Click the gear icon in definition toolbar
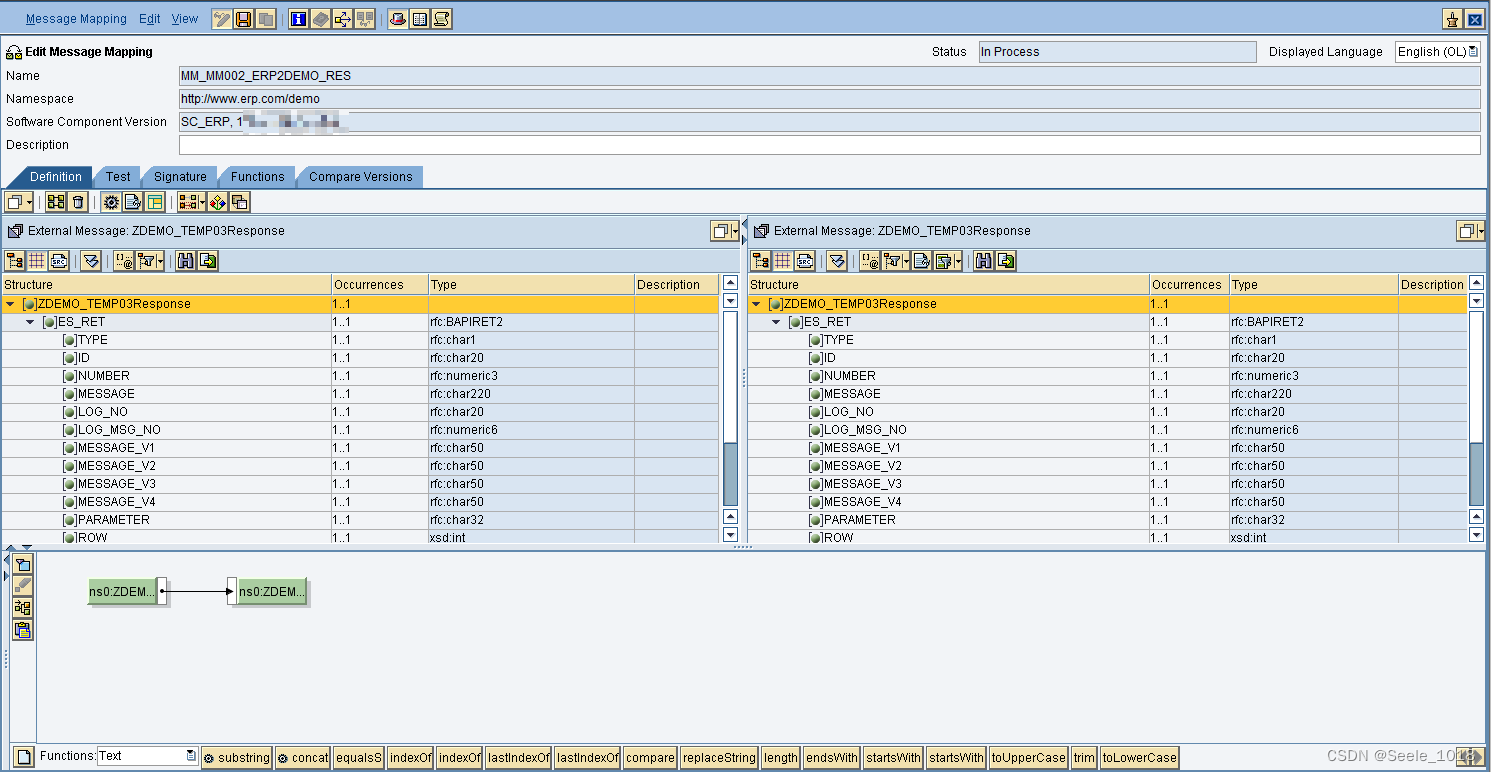 coord(111,202)
